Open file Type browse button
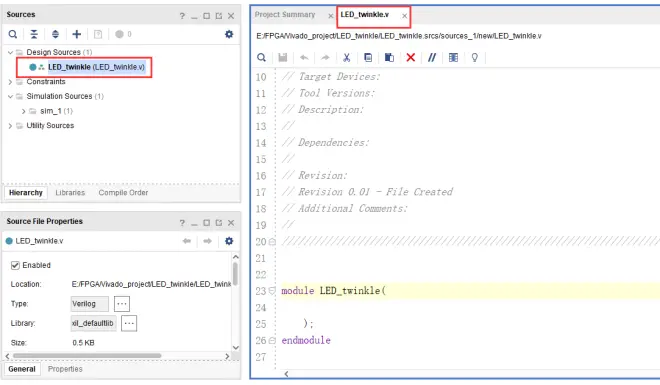The image size is (660, 385). point(122,304)
